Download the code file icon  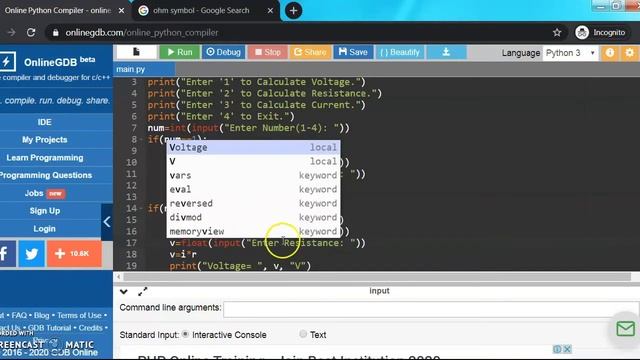click(446, 52)
